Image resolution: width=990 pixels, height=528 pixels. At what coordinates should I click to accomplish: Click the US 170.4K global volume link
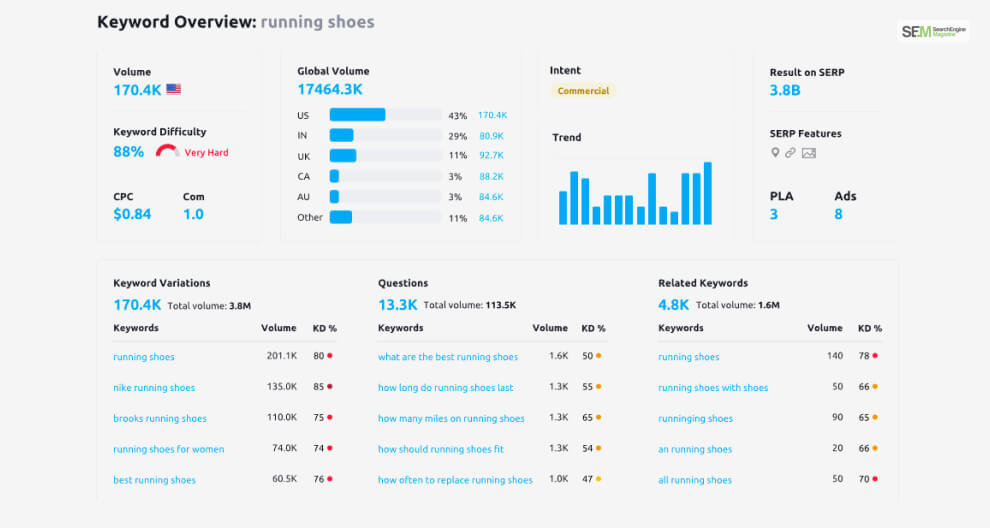492,116
